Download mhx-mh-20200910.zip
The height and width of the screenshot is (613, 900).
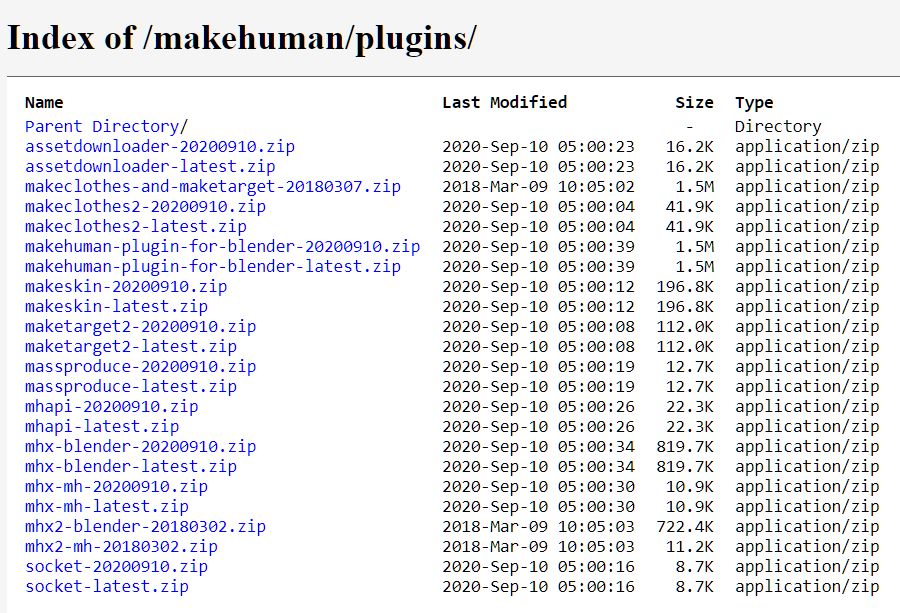point(116,487)
